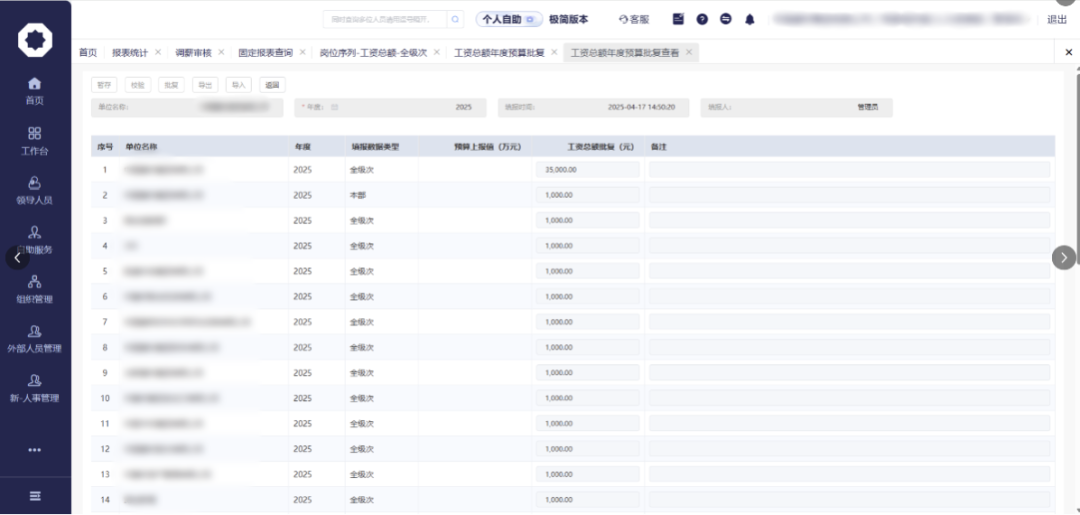
Task: Click 退出 to log out
Action: click(1057, 19)
